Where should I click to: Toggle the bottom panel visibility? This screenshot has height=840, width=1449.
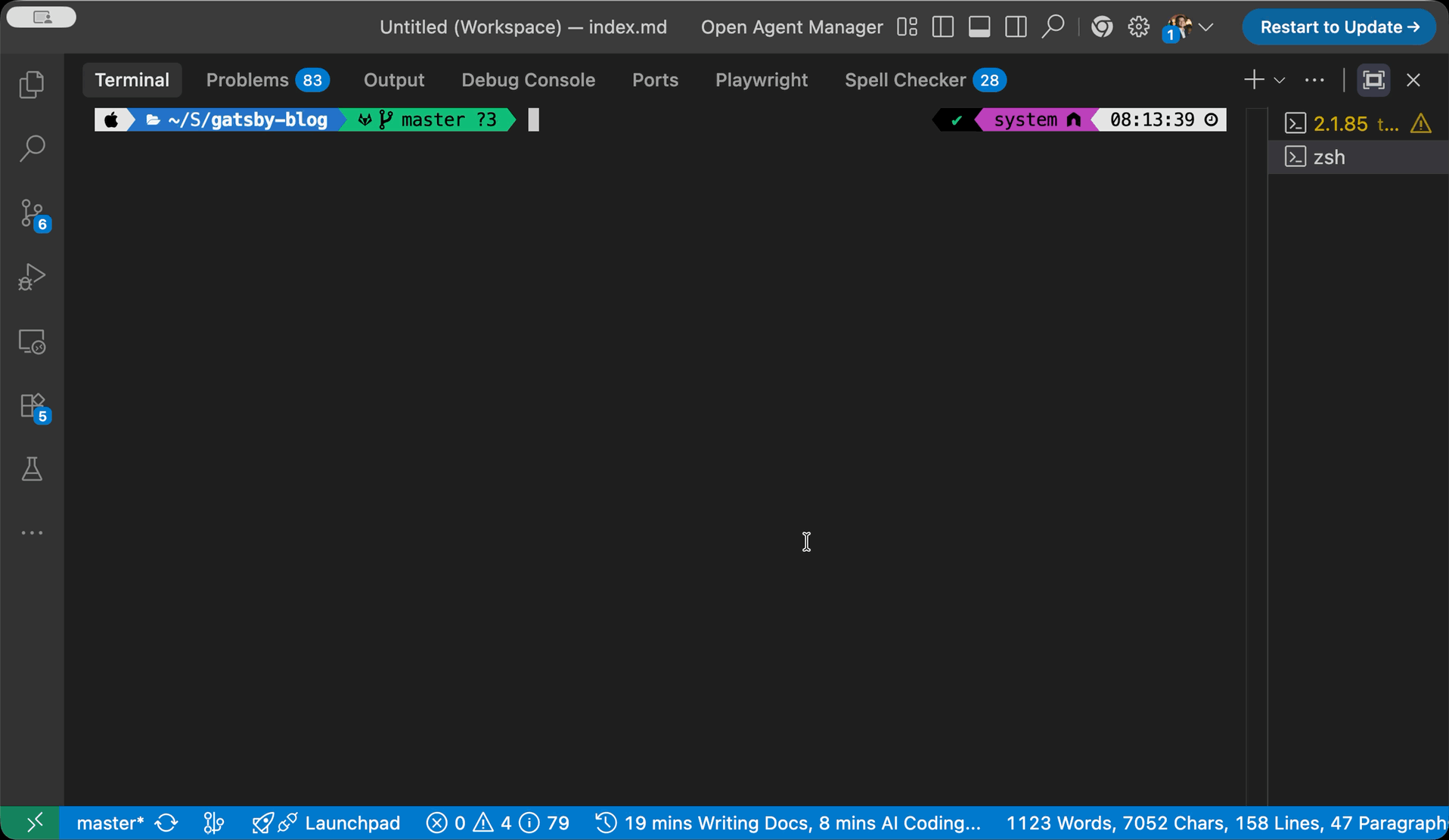(979, 26)
